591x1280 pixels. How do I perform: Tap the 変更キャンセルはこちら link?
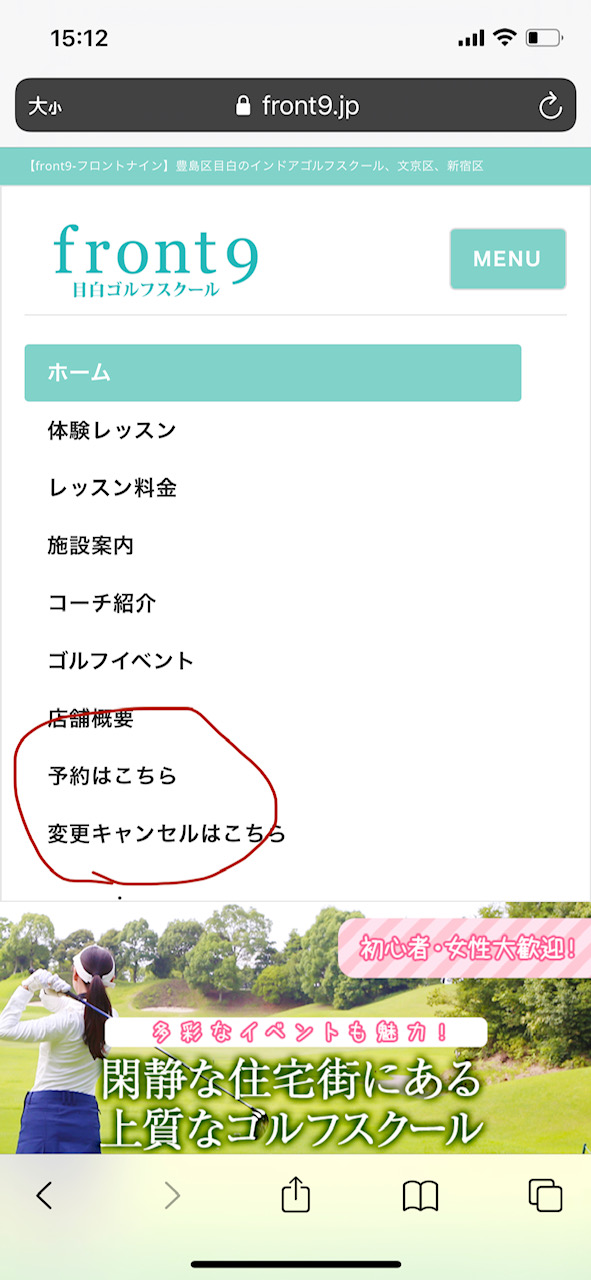(166, 833)
